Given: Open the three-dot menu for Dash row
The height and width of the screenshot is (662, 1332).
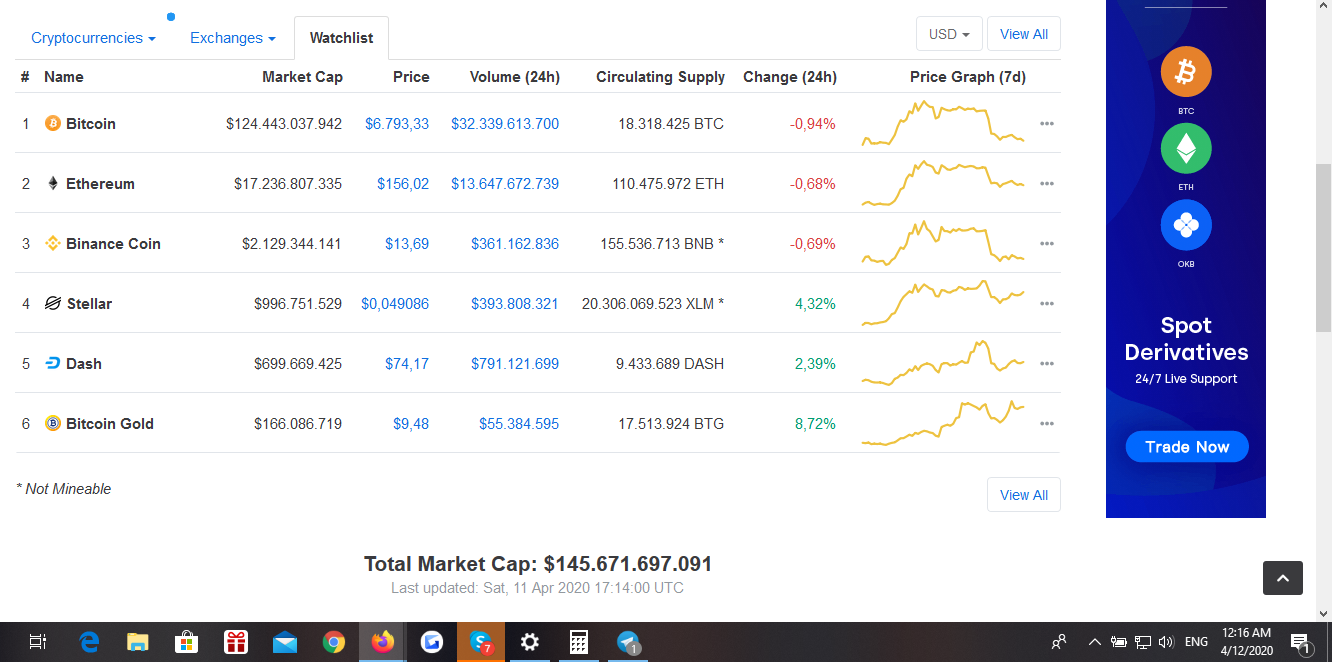Looking at the screenshot, I should click(x=1047, y=364).
